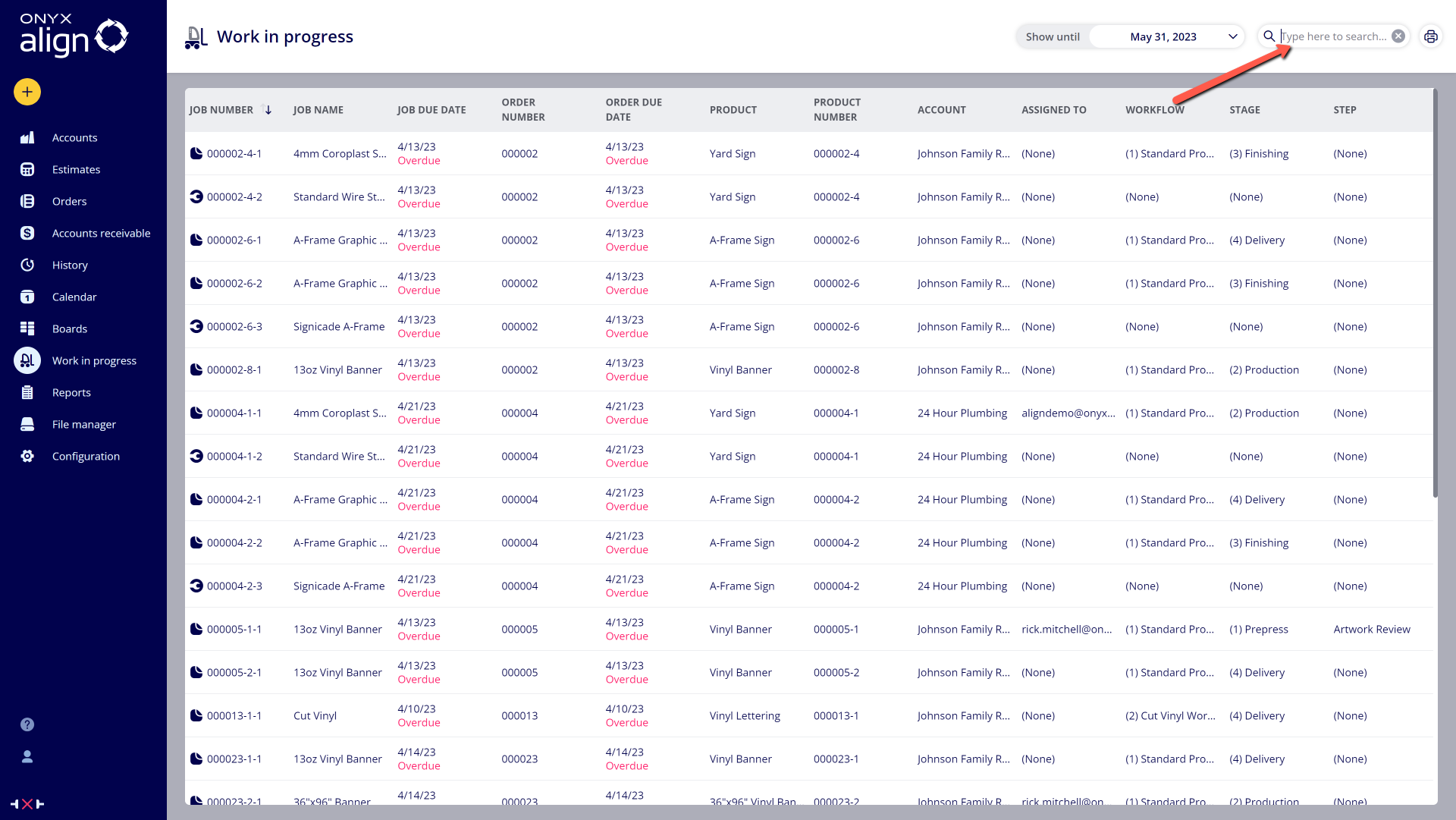Click job number 000005-2-1
Screen dimensions: 1456x820
[x=234, y=673]
